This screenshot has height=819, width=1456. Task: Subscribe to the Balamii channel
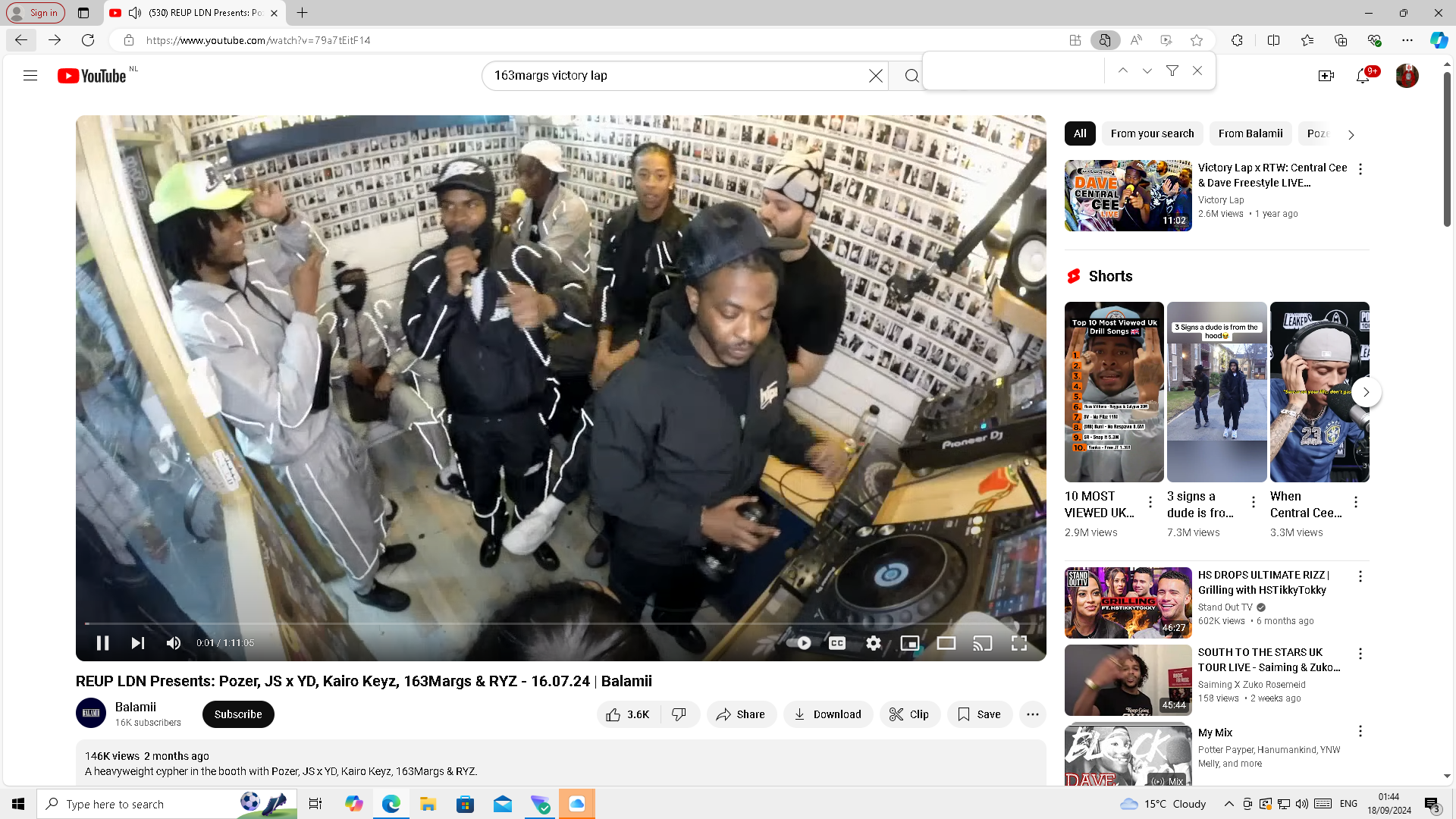pyautogui.click(x=238, y=714)
